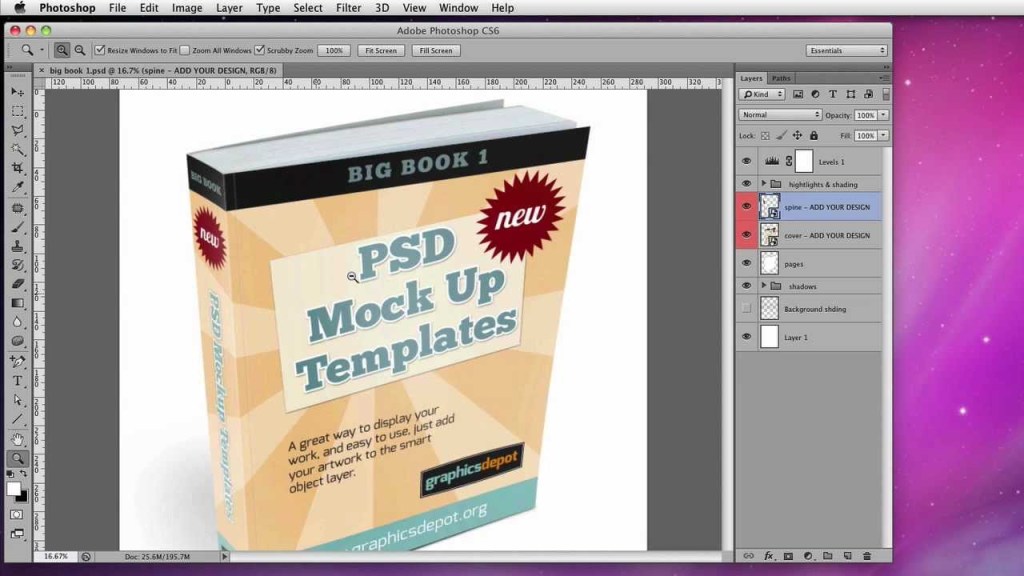The image size is (1024, 576).
Task: Select the Brush tool
Action: [18, 229]
